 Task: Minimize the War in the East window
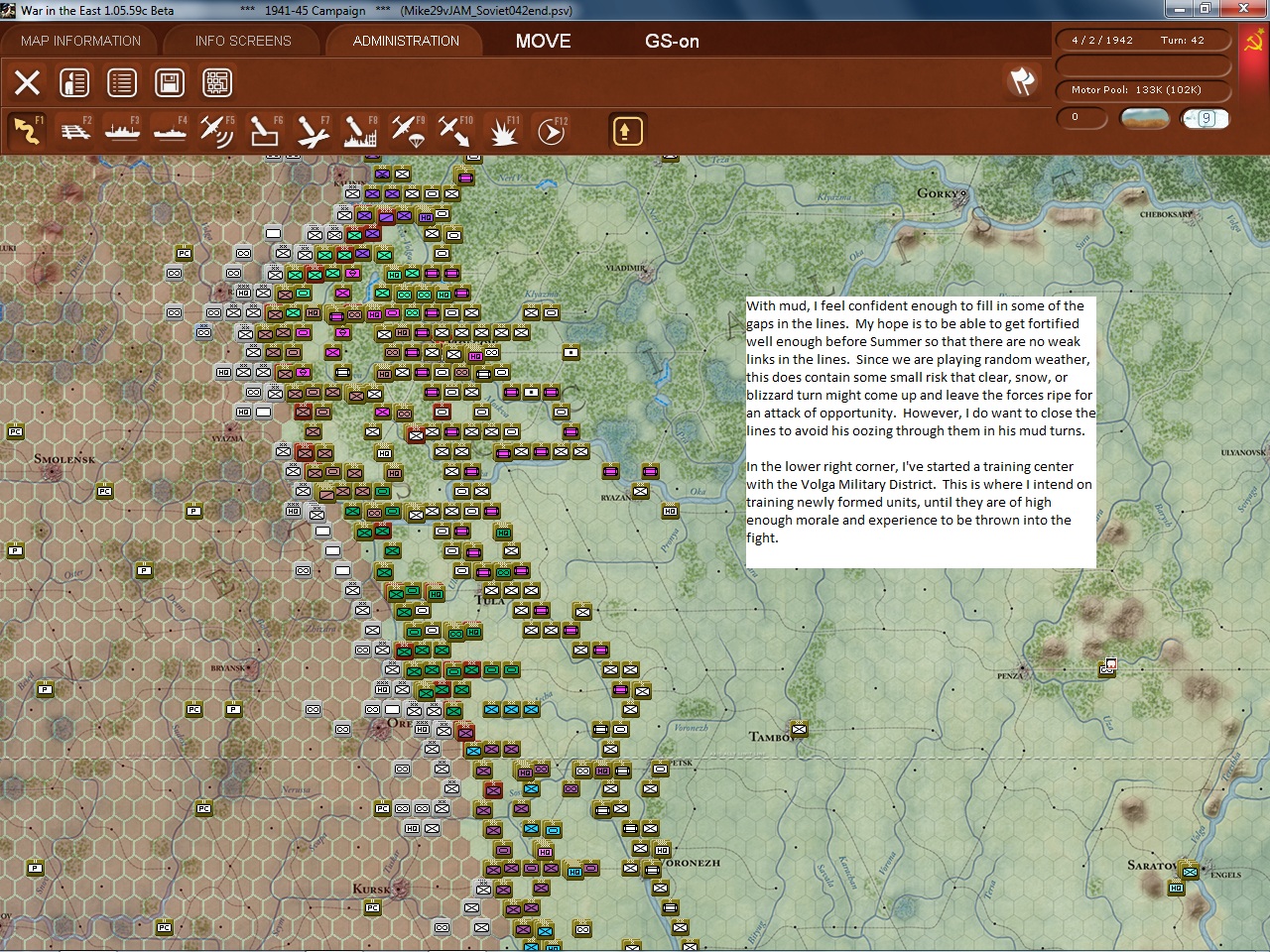[x=1180, y=9]
